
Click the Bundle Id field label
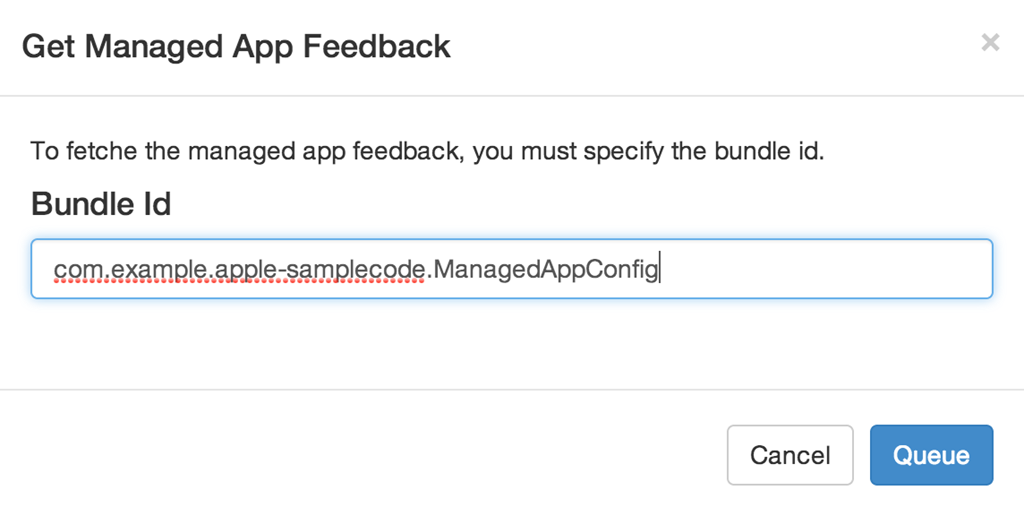(x=101, y=205)
